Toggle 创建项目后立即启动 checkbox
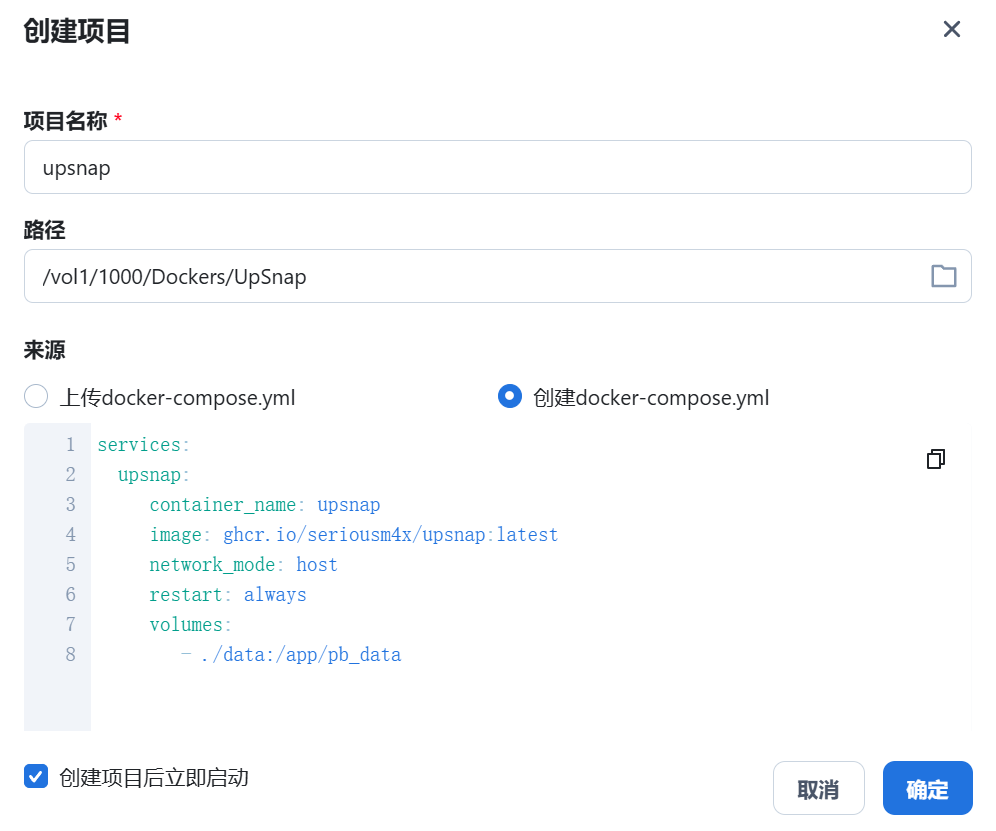This screenshot has height=831, width=996. click(36, 776)
